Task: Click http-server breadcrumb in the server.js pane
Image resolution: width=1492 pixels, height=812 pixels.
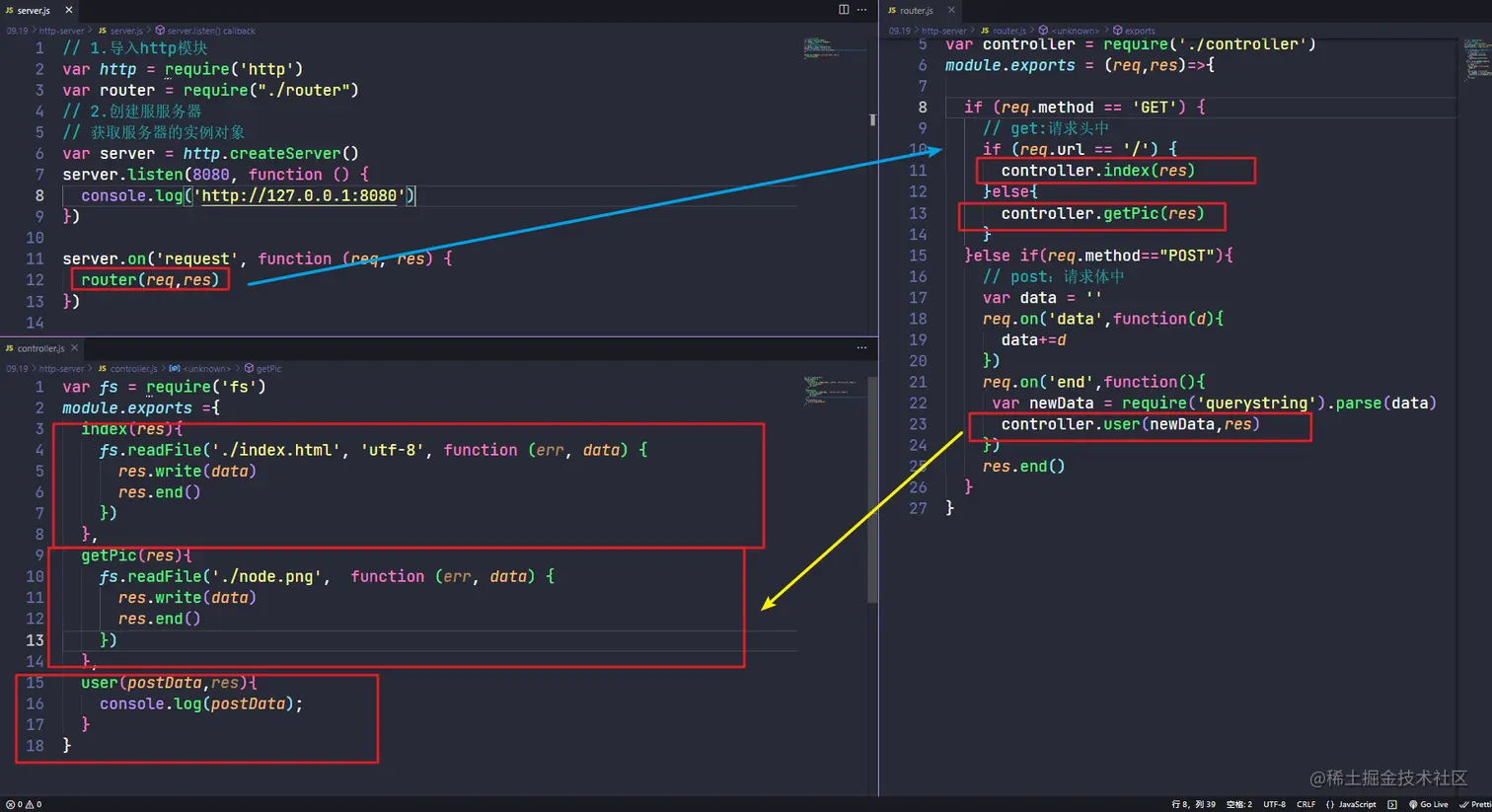Action: pos(61,31)
